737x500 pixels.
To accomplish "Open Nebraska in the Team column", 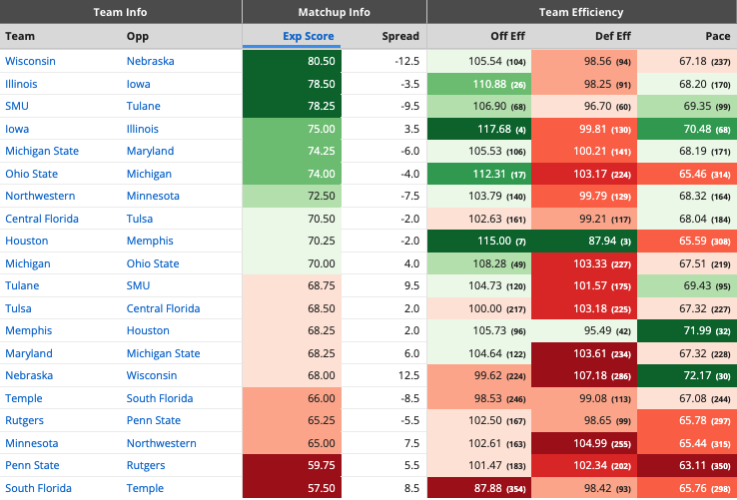I will (29, 375).
